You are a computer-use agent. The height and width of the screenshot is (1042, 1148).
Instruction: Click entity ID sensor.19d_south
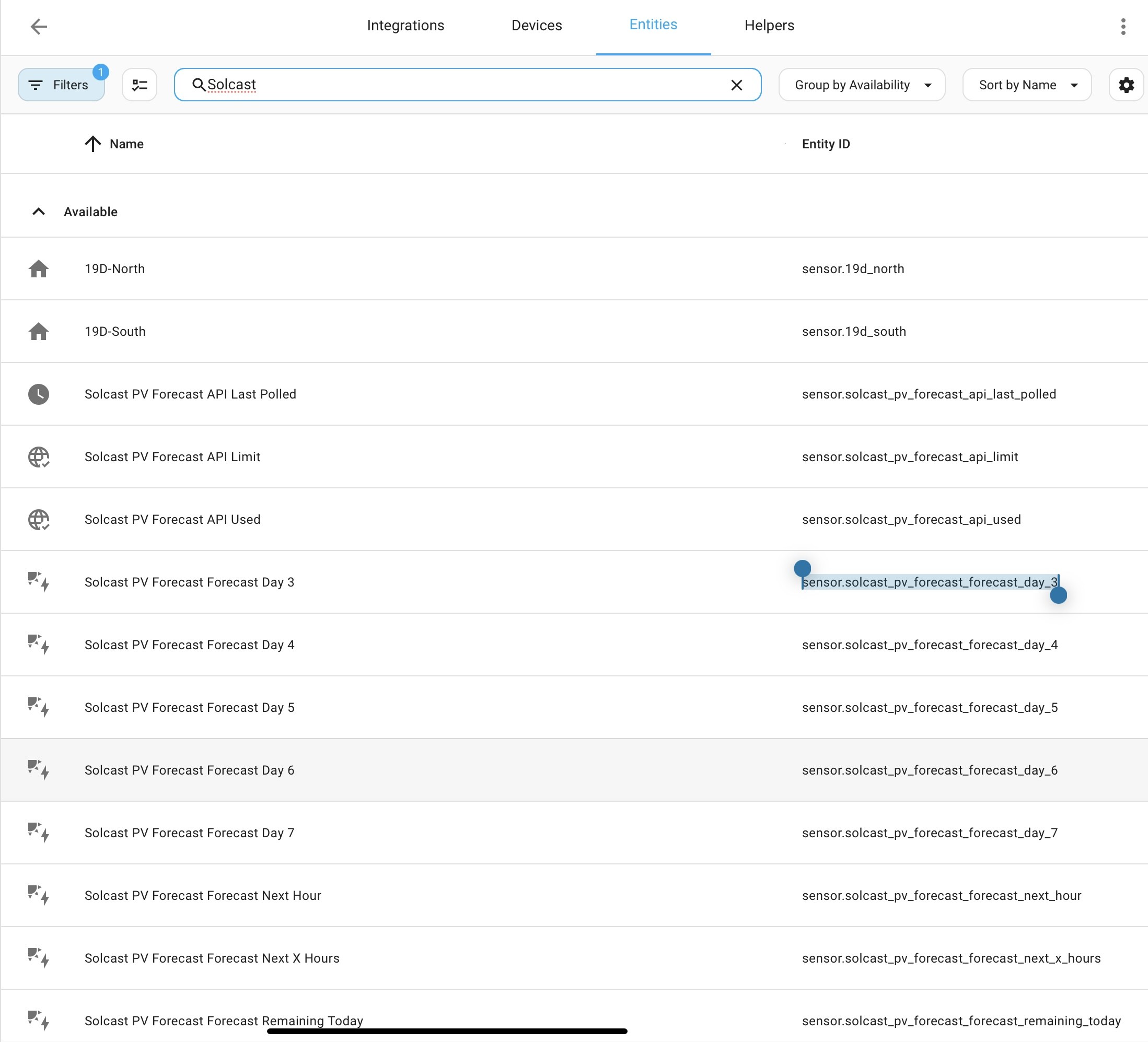[854, 331]
